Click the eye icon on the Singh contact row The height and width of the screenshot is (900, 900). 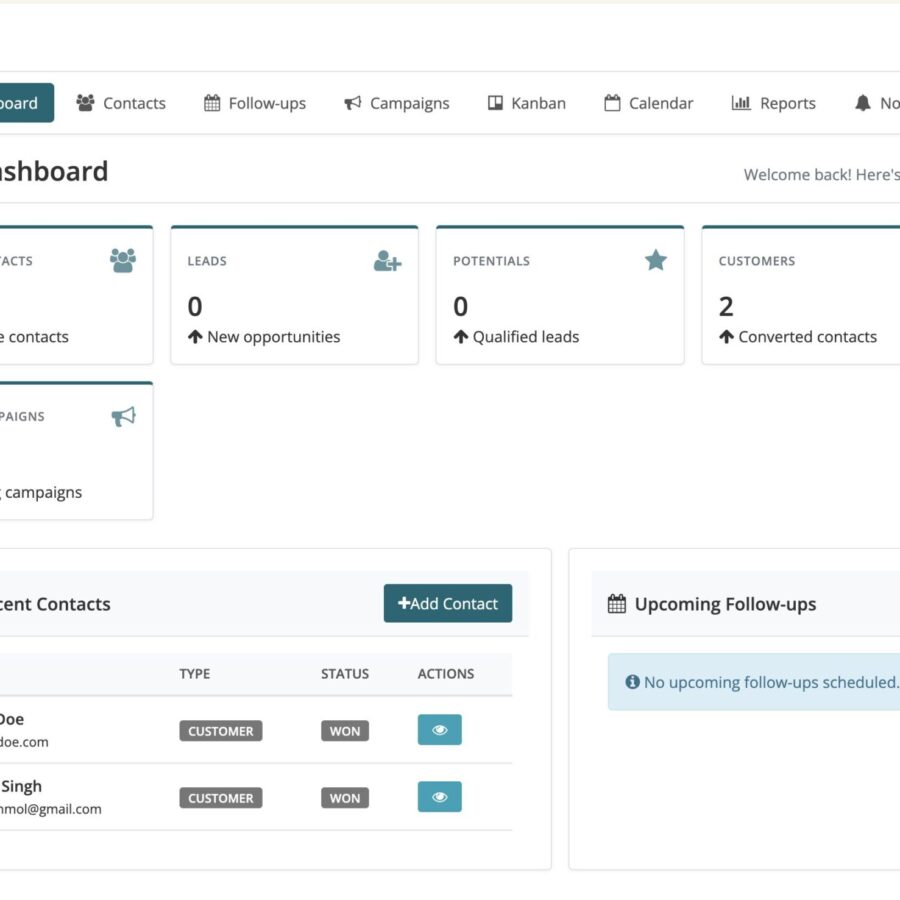tap(439, 797)
